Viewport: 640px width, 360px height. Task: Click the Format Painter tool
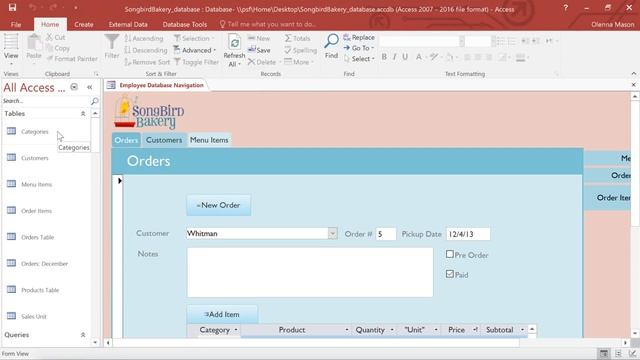[72, 59]
